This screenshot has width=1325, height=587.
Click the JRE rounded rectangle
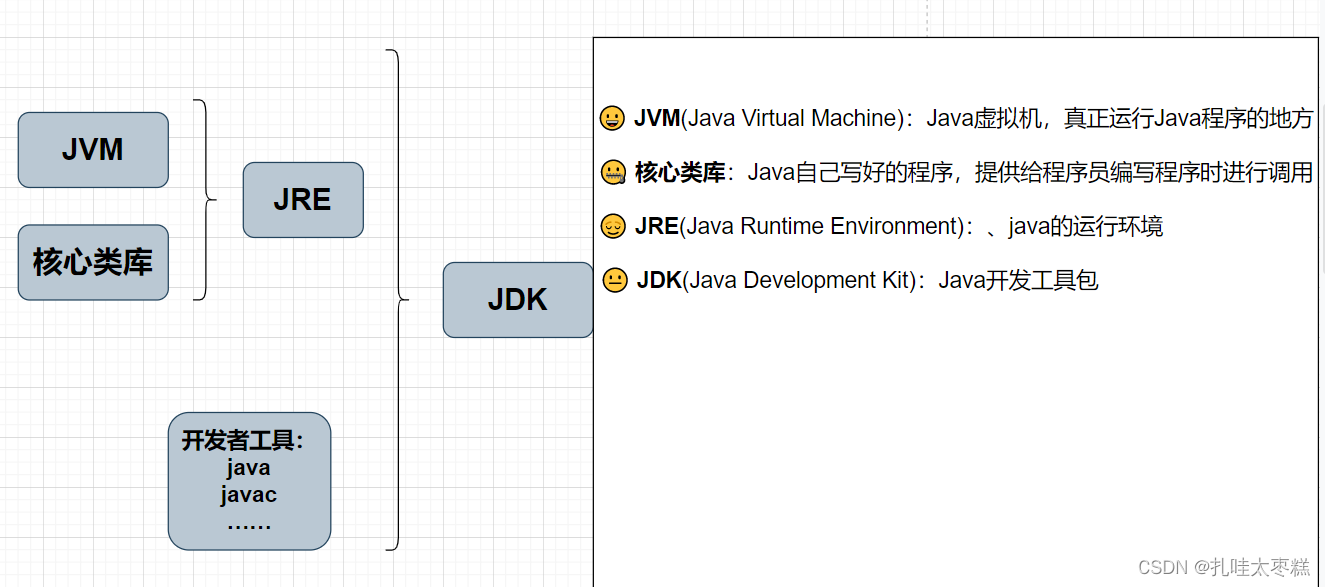click(x=303, y=200)
